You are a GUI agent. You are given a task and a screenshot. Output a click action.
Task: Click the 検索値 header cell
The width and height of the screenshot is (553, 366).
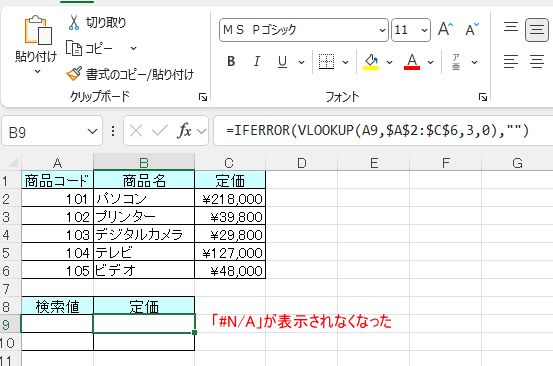pyautogui.click(x=57, y=306)
